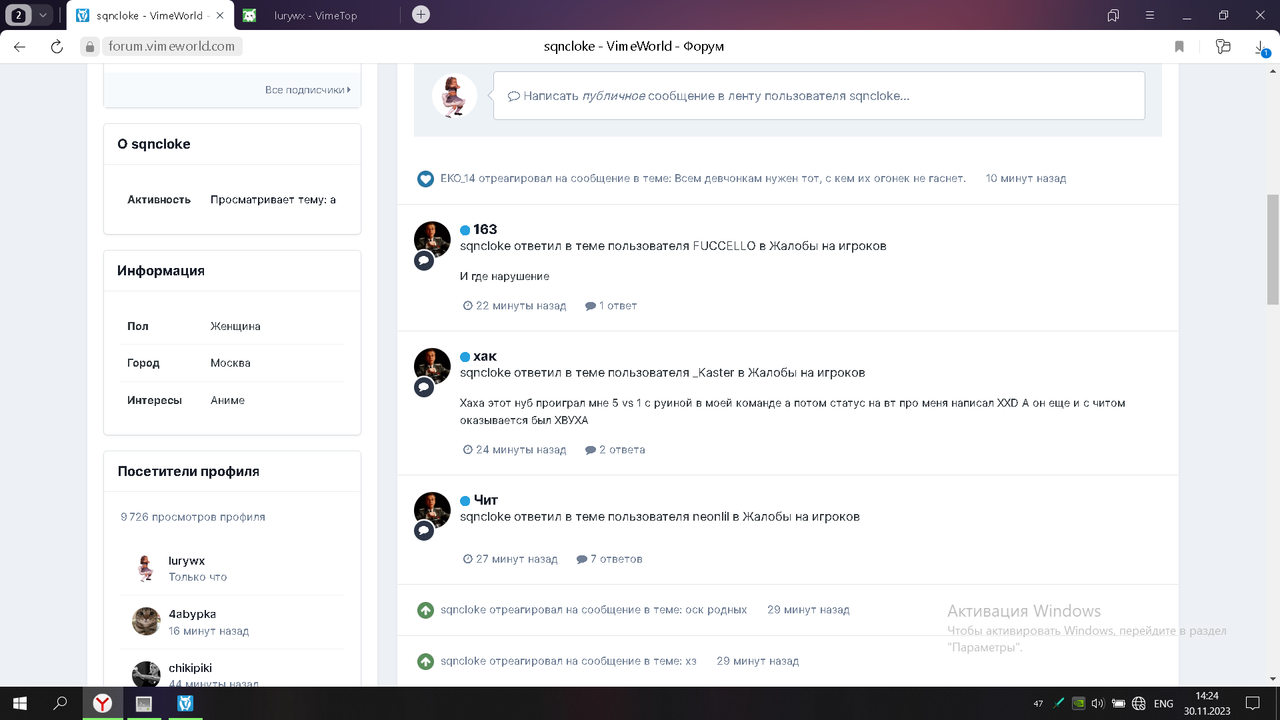1280x720 pixels.
Task: Click the padlock site security icon
Action: point(90,46)
